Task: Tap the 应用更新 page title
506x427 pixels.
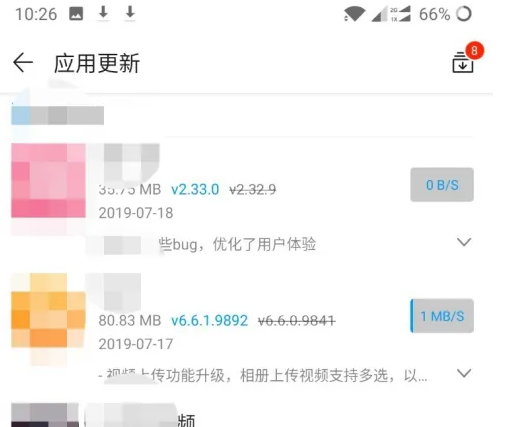Action: [97, 63]
